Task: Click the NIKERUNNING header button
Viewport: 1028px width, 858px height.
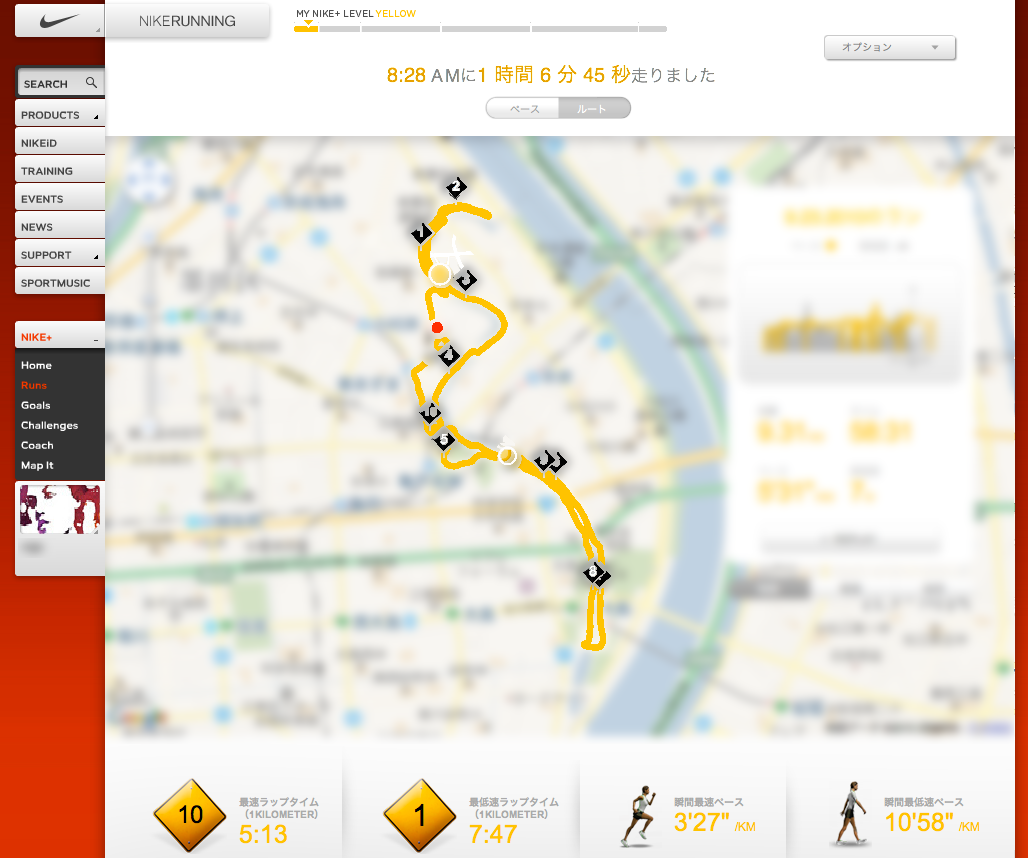Action: (187, 21)
